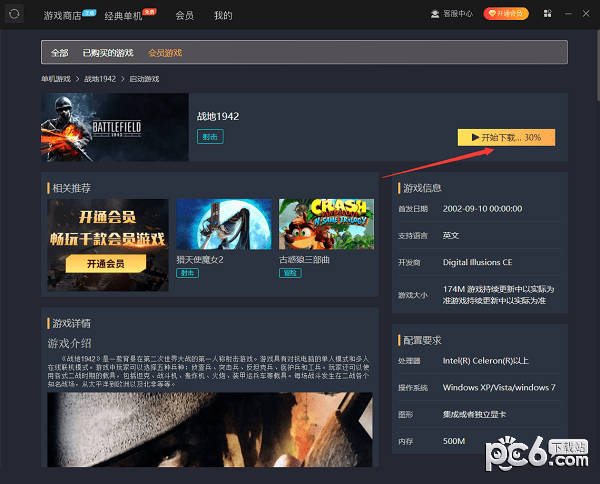The width and height of the screenshot is (600, 484).
Task: Click the 集成或者独立显卡 graphics value
Action: (474, 414)
